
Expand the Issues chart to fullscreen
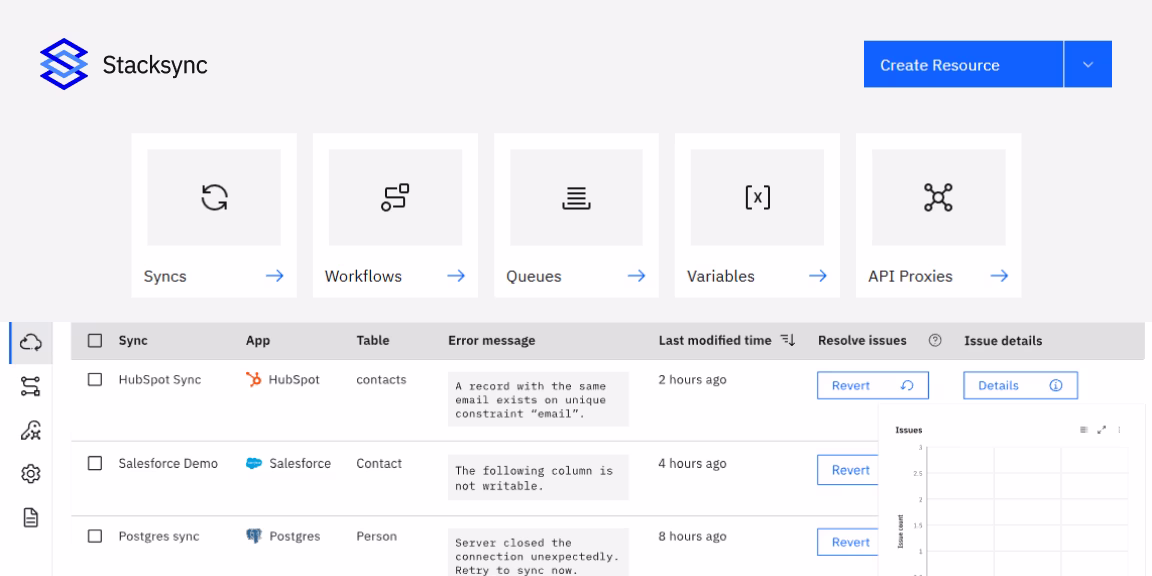1101,430
